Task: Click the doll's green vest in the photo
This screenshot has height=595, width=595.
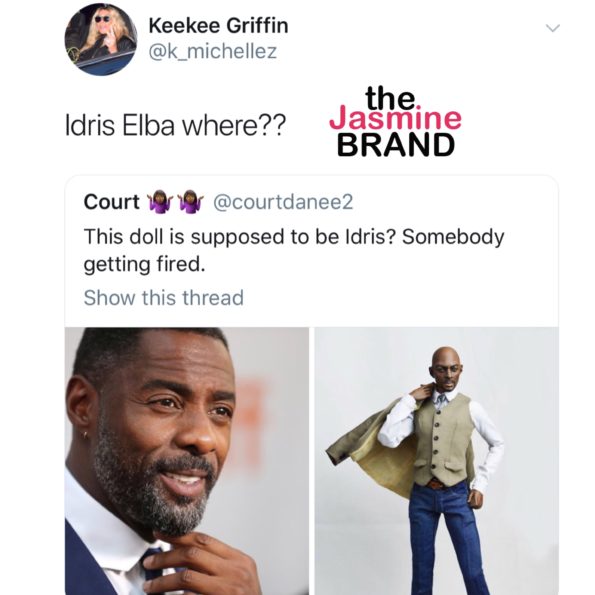Action: pyautogui.click(x=442, y=440)
